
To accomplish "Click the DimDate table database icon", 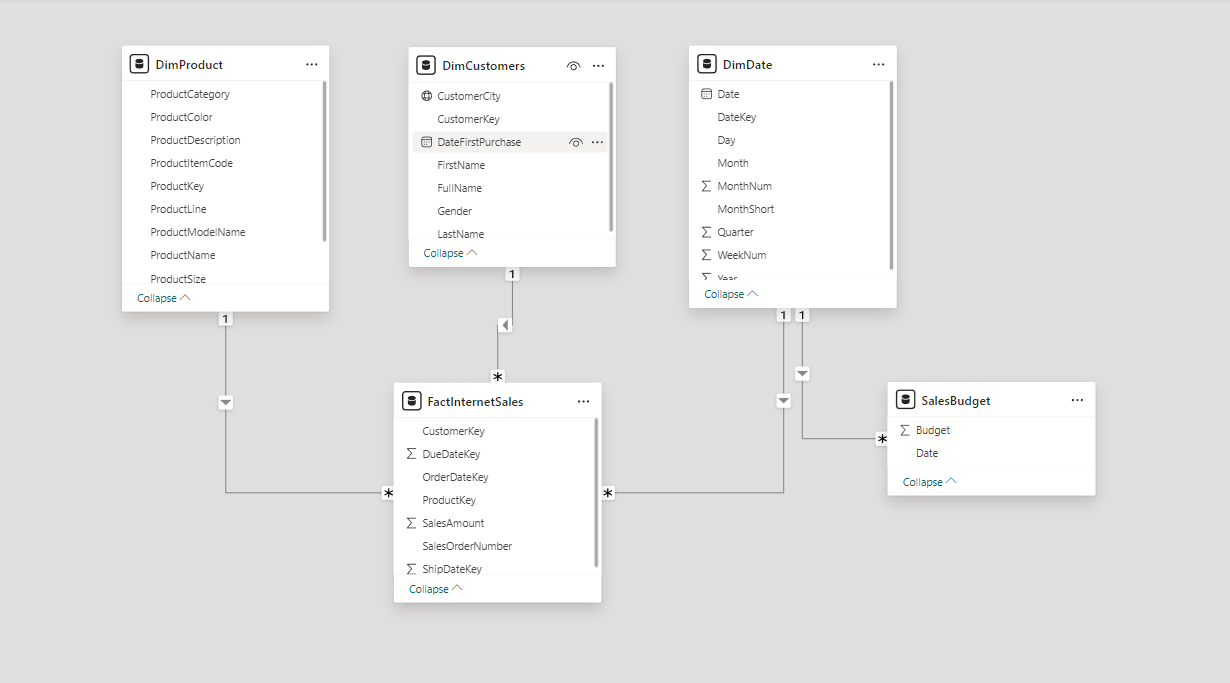I will pos(706,64).
